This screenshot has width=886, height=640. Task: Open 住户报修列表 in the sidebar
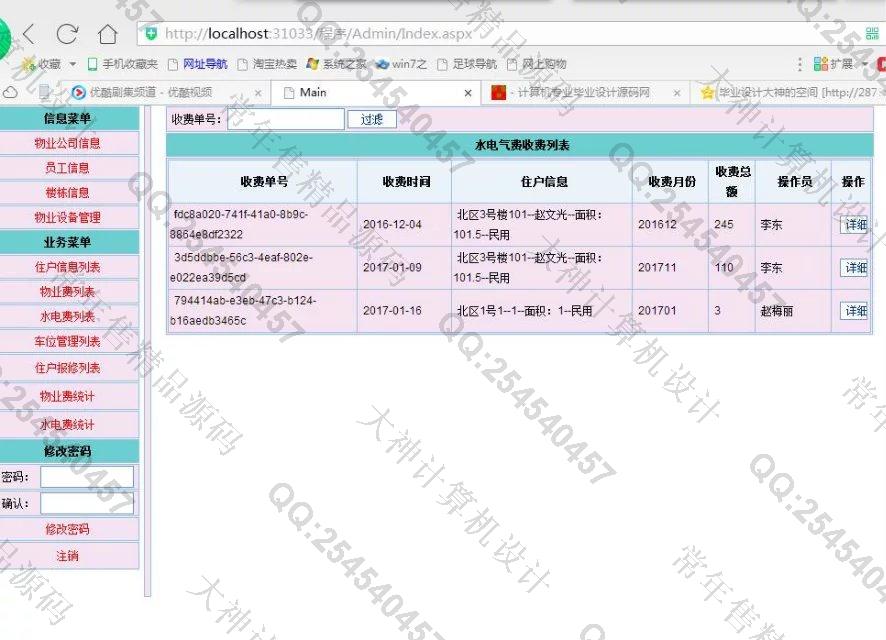pyautogui.click(x=67, y=368)
